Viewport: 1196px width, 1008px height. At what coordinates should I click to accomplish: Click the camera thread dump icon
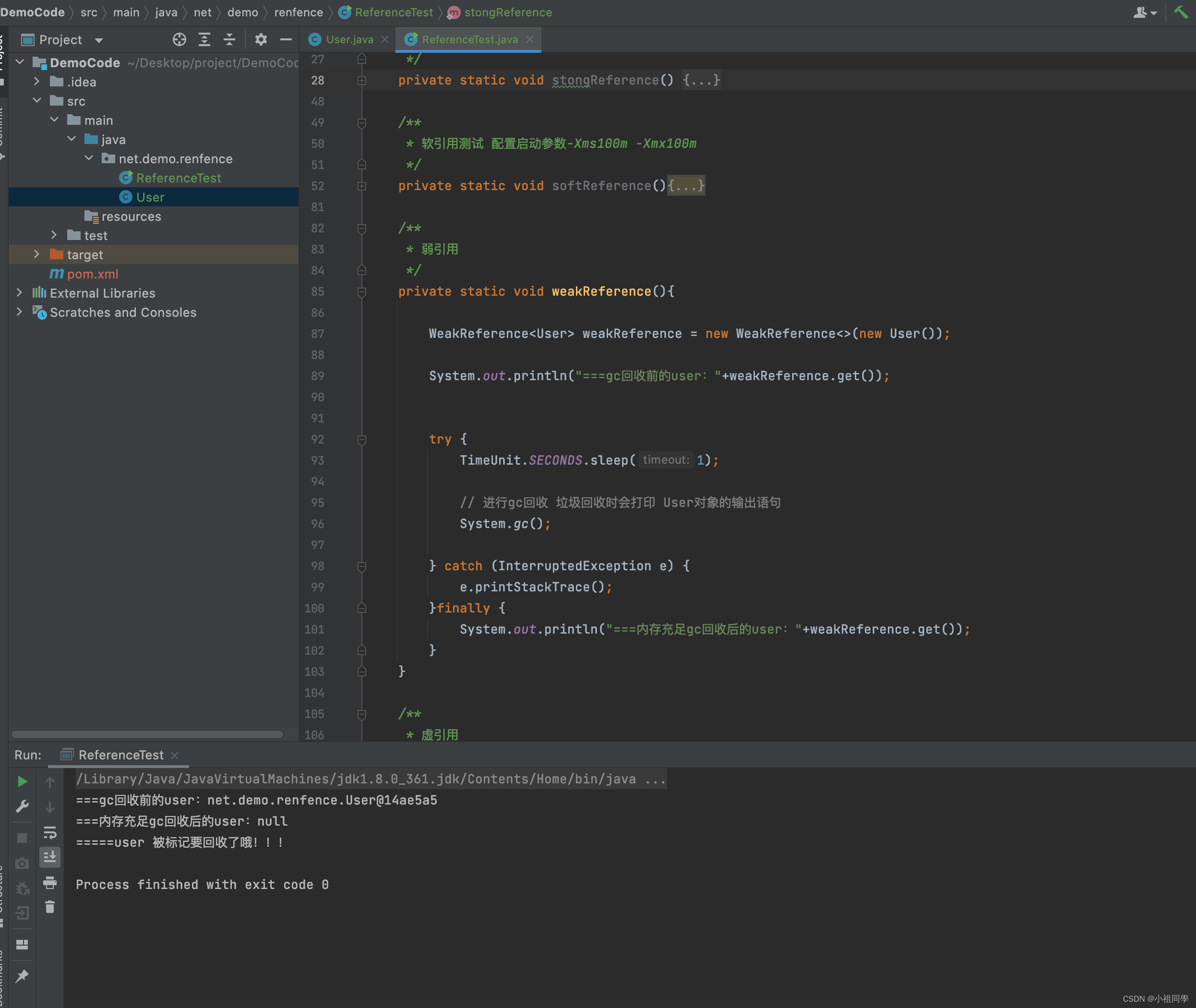pos(22,863)
